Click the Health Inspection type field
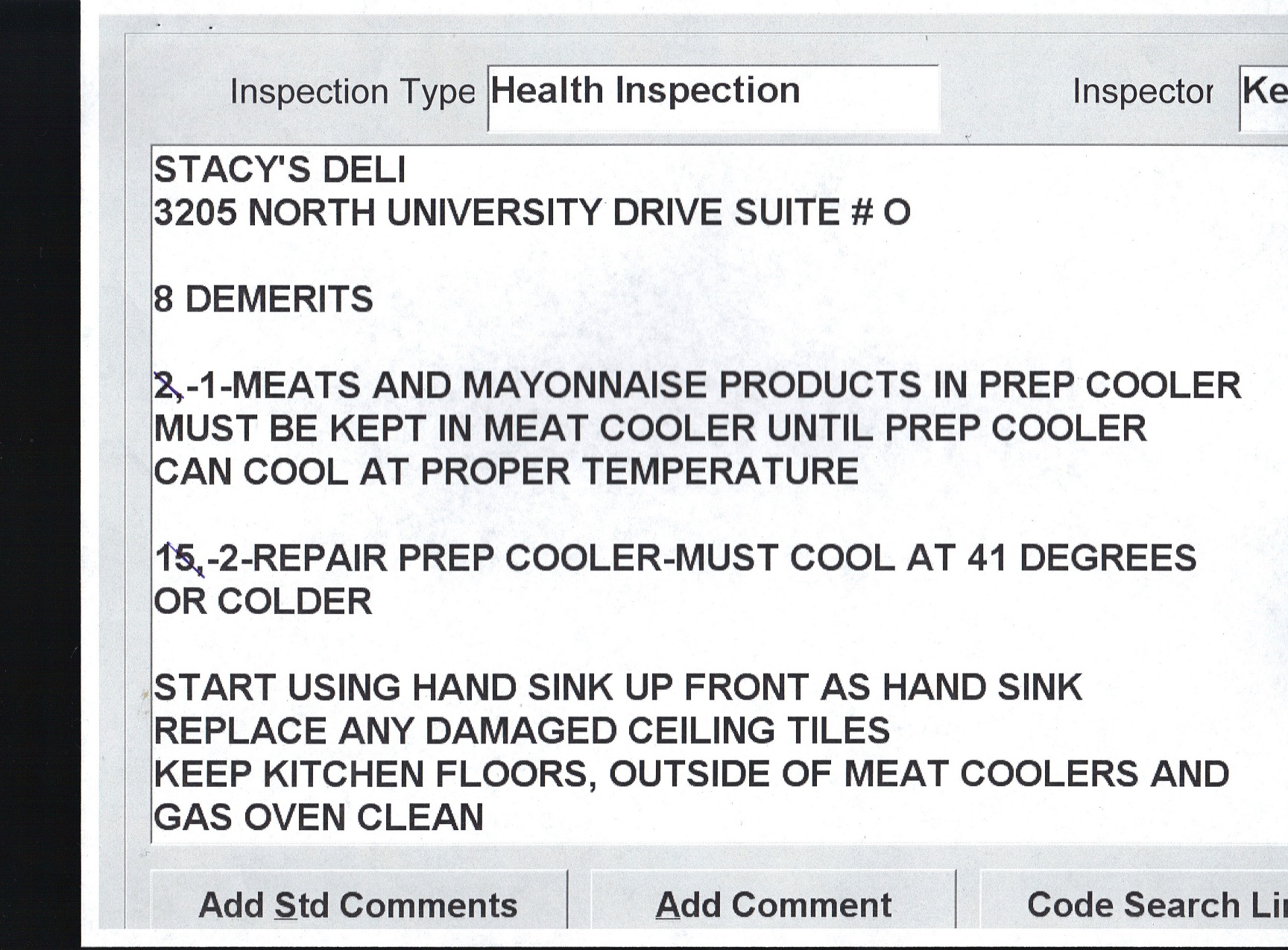The image size is (1288, 950). tap(713, 98)
